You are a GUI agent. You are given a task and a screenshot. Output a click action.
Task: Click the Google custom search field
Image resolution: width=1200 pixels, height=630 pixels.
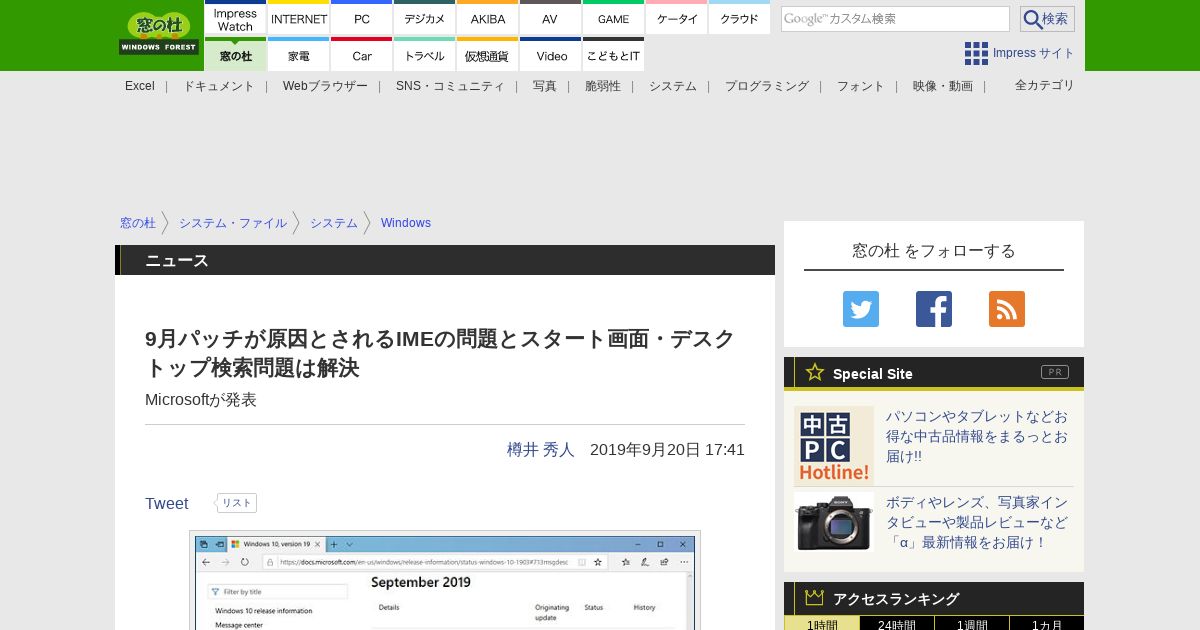point(895,19)
